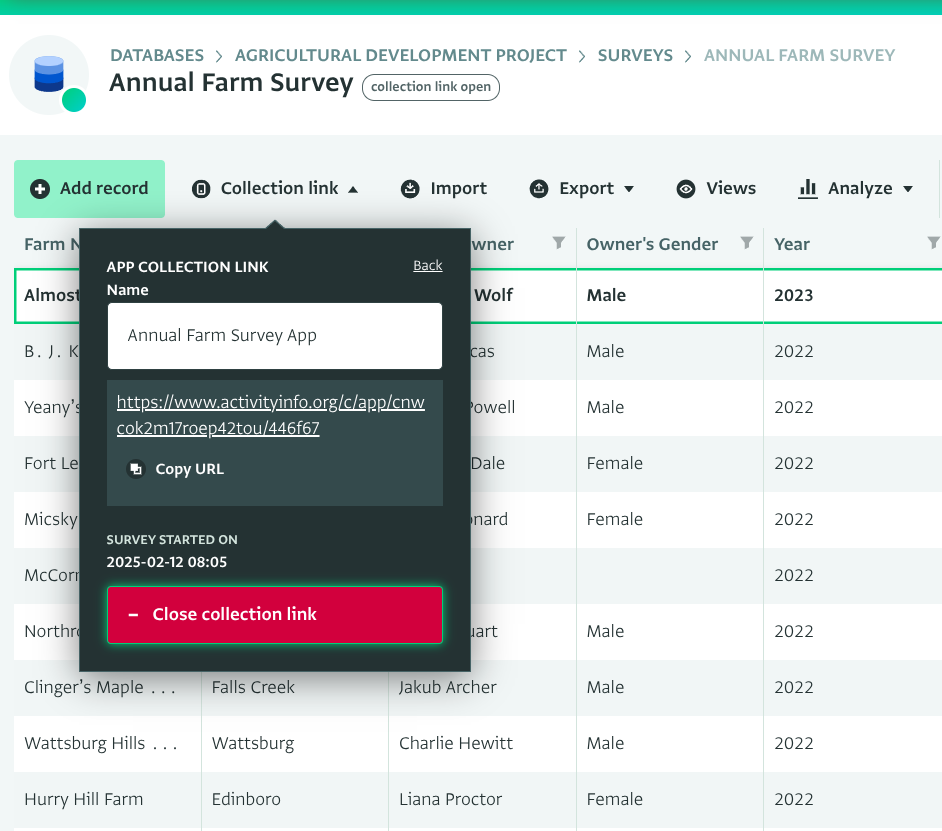Select the 2023 year cell
The image size is (942, 831).
click(852, 296)
